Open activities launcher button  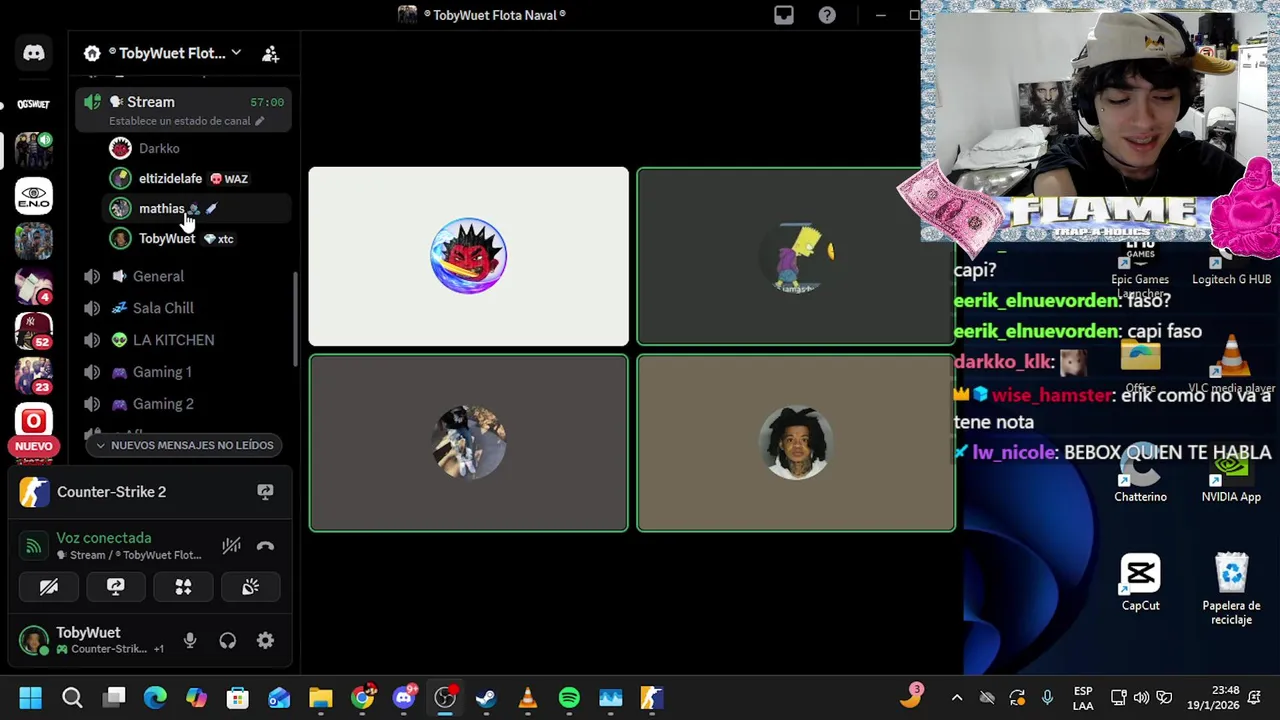click(183, 587)
